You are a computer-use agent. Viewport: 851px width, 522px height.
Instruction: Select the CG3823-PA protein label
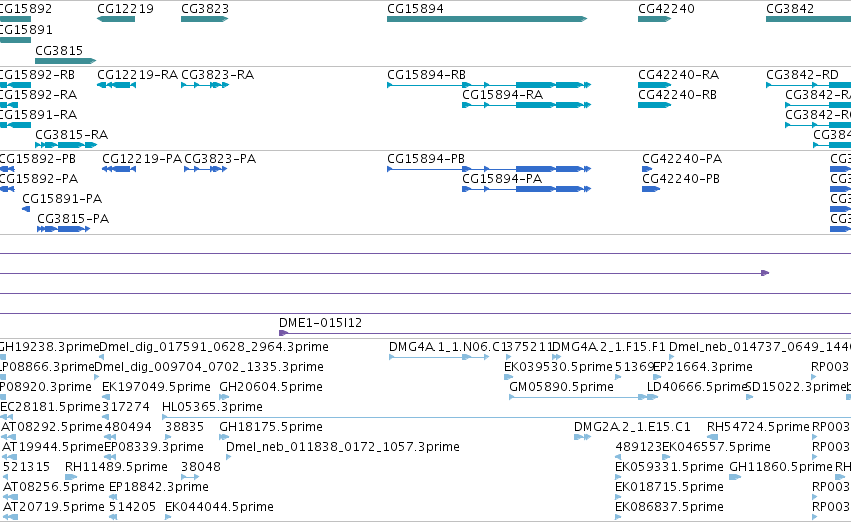(220, 158)
